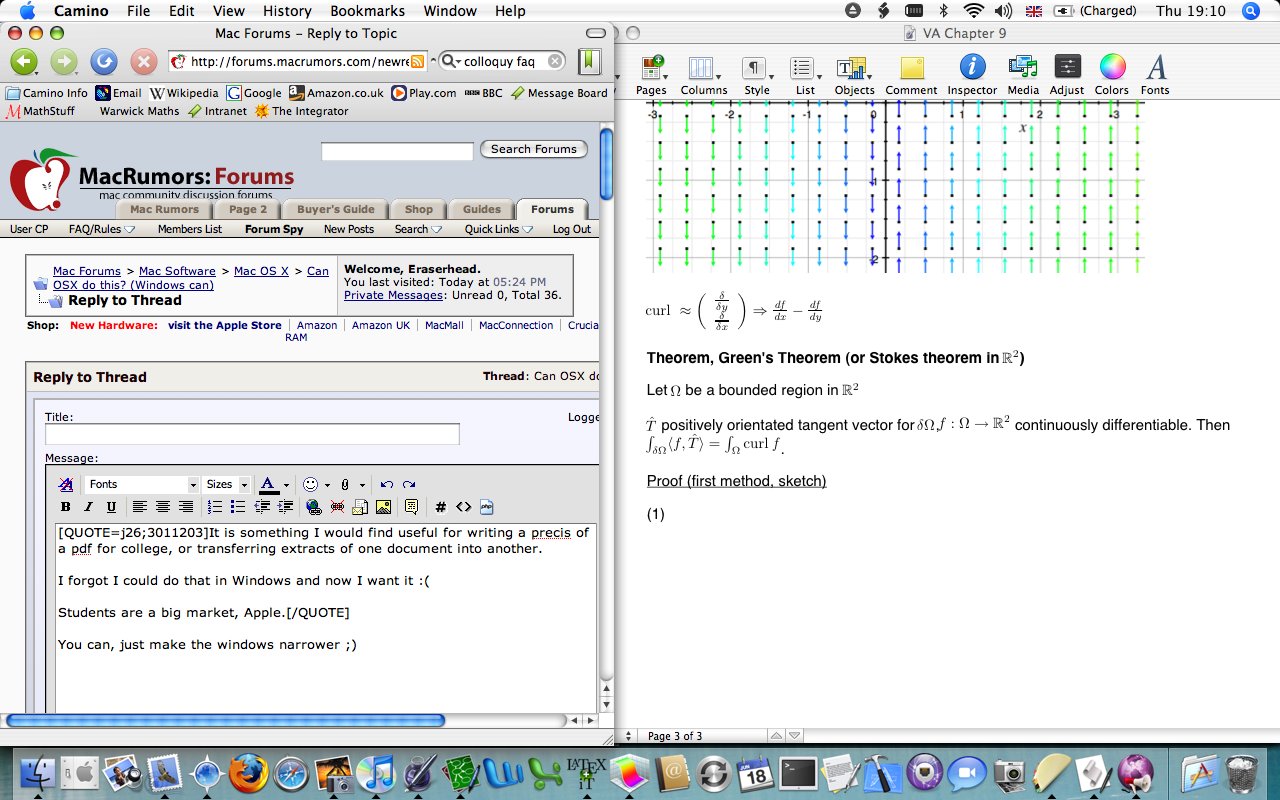Expand Search forum navigation menu
1280x800 pixels.
coord(418,229)
